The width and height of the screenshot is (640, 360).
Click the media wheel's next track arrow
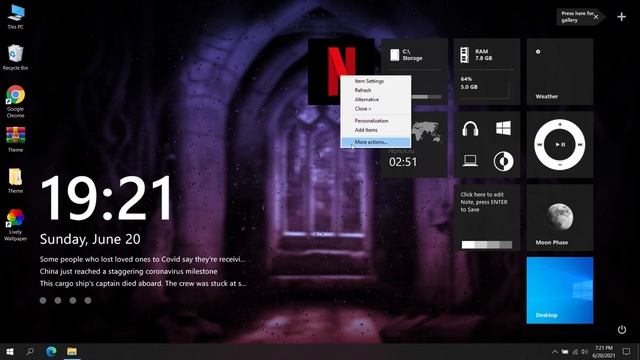pyautogui.click(x=580, y=144)
